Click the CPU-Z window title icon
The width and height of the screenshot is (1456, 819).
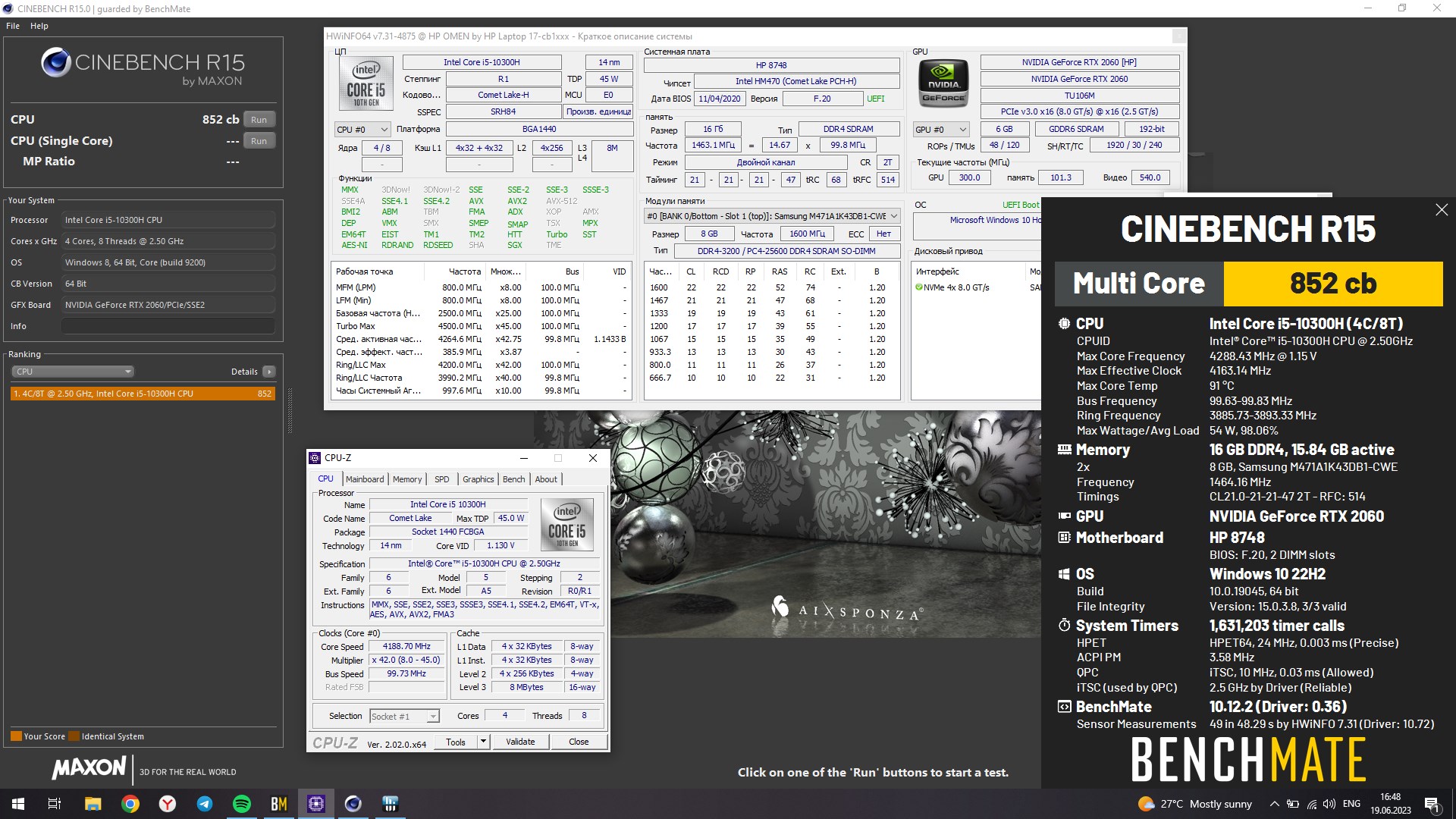coord(315,458)
